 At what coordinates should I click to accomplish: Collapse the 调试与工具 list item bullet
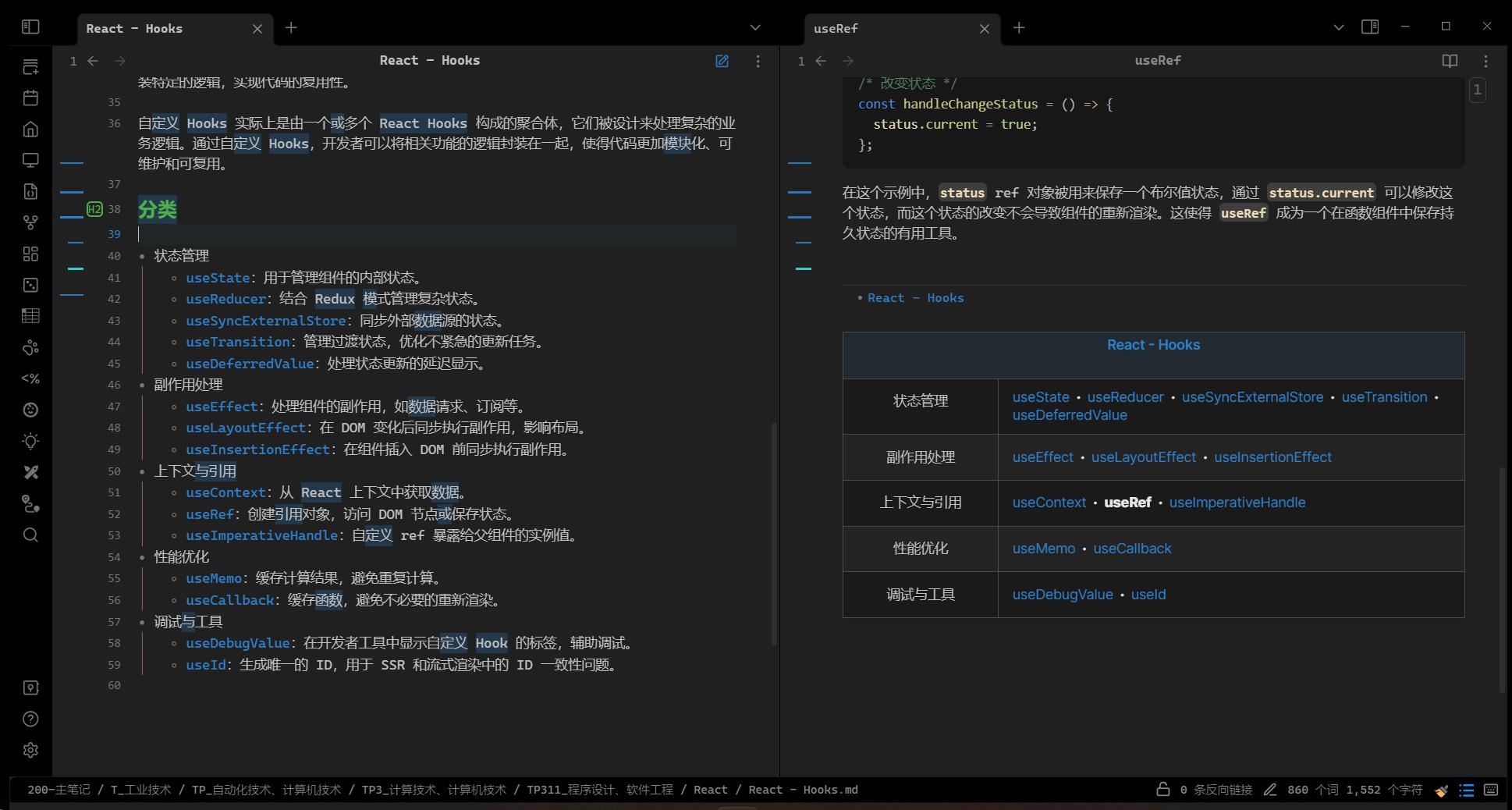pos(142,623)
